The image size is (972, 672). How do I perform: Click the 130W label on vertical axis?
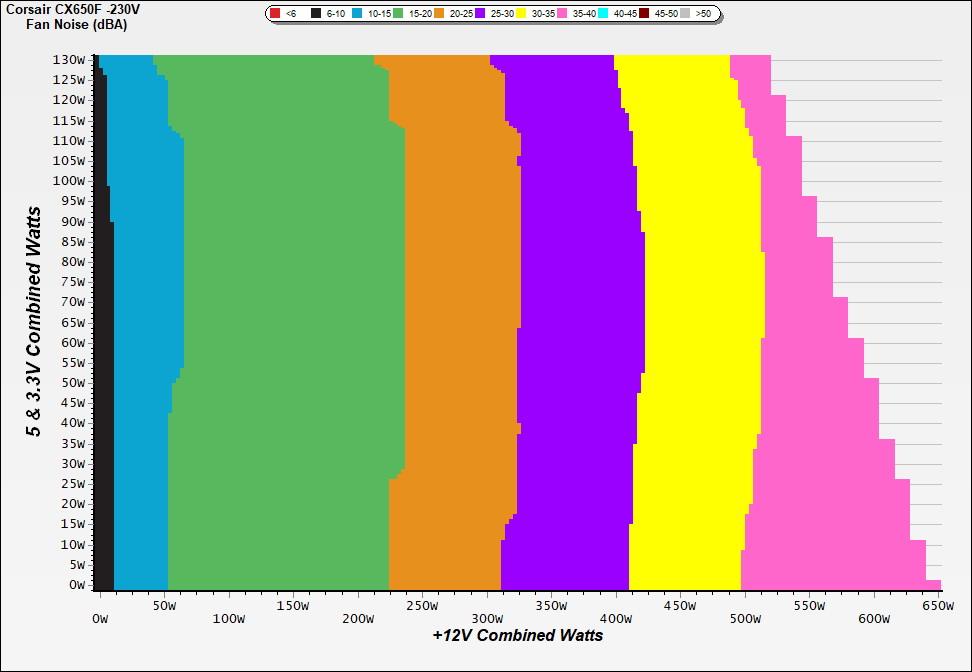70,59
